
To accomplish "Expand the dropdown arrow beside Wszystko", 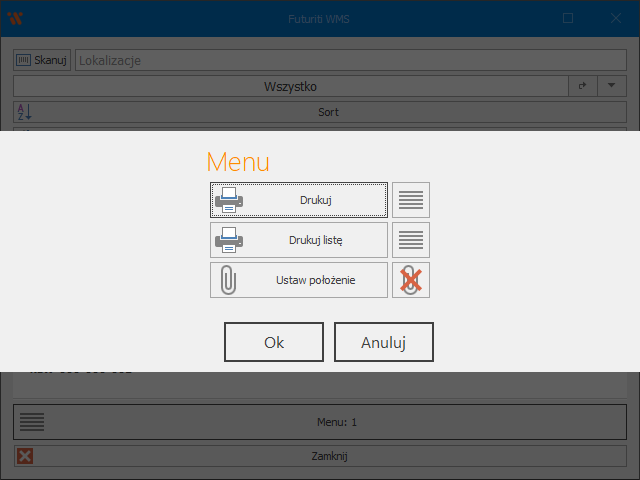I will 611,86.
